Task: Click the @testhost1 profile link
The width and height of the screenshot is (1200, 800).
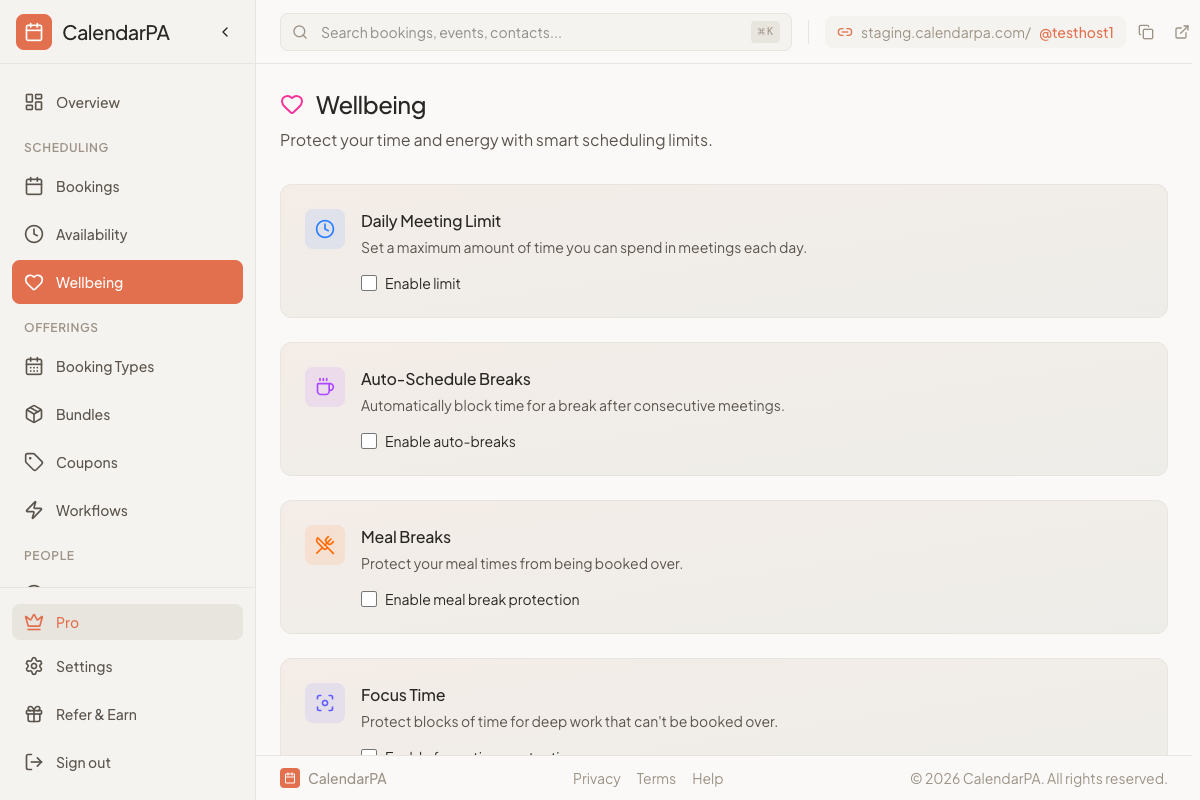Action: 1077,32
